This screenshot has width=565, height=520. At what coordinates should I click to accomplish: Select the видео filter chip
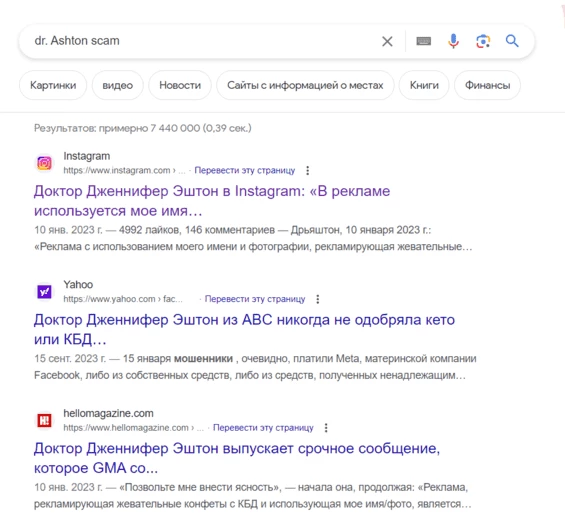point(117,85)
